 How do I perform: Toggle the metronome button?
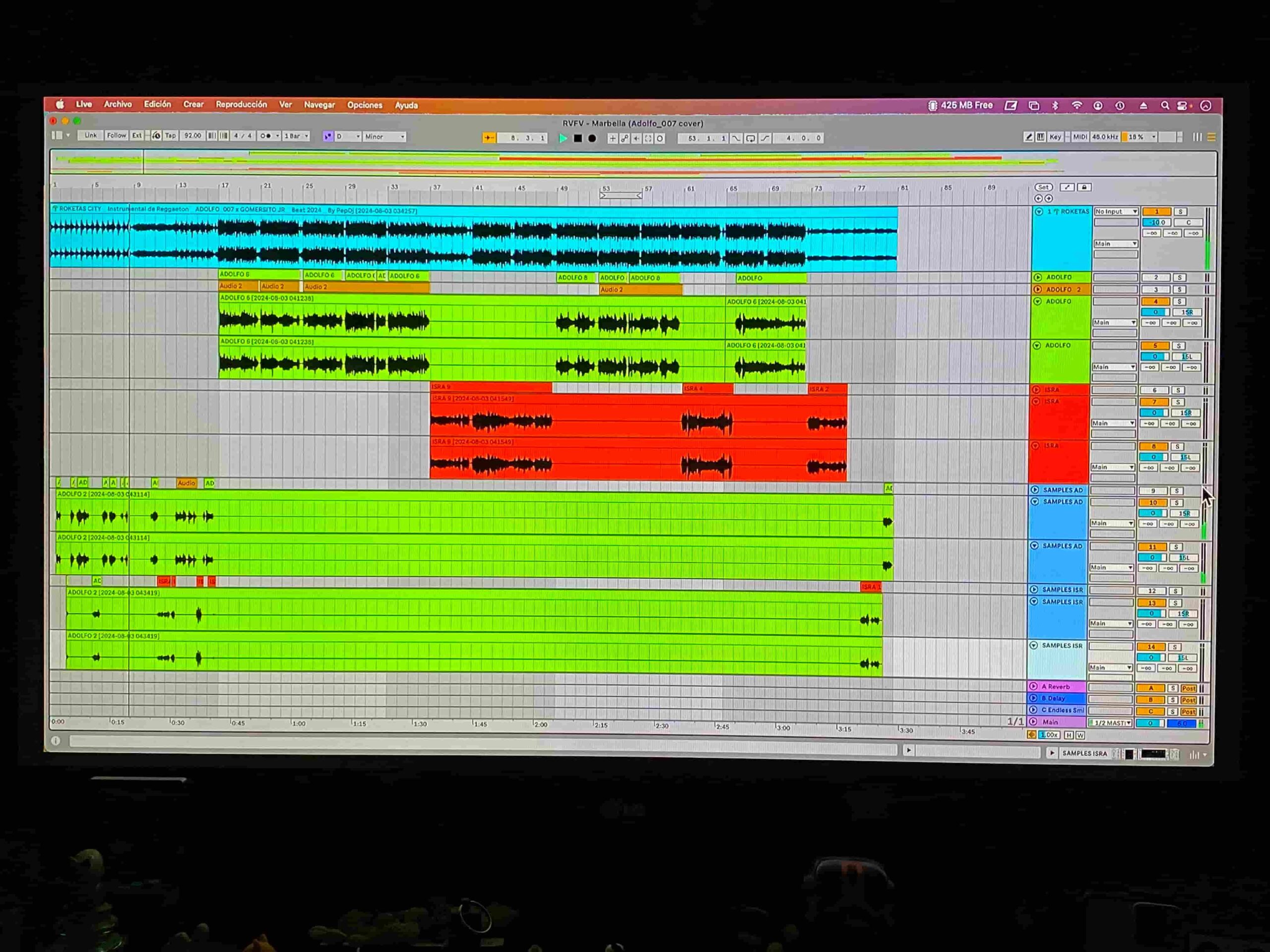point(265,136)
